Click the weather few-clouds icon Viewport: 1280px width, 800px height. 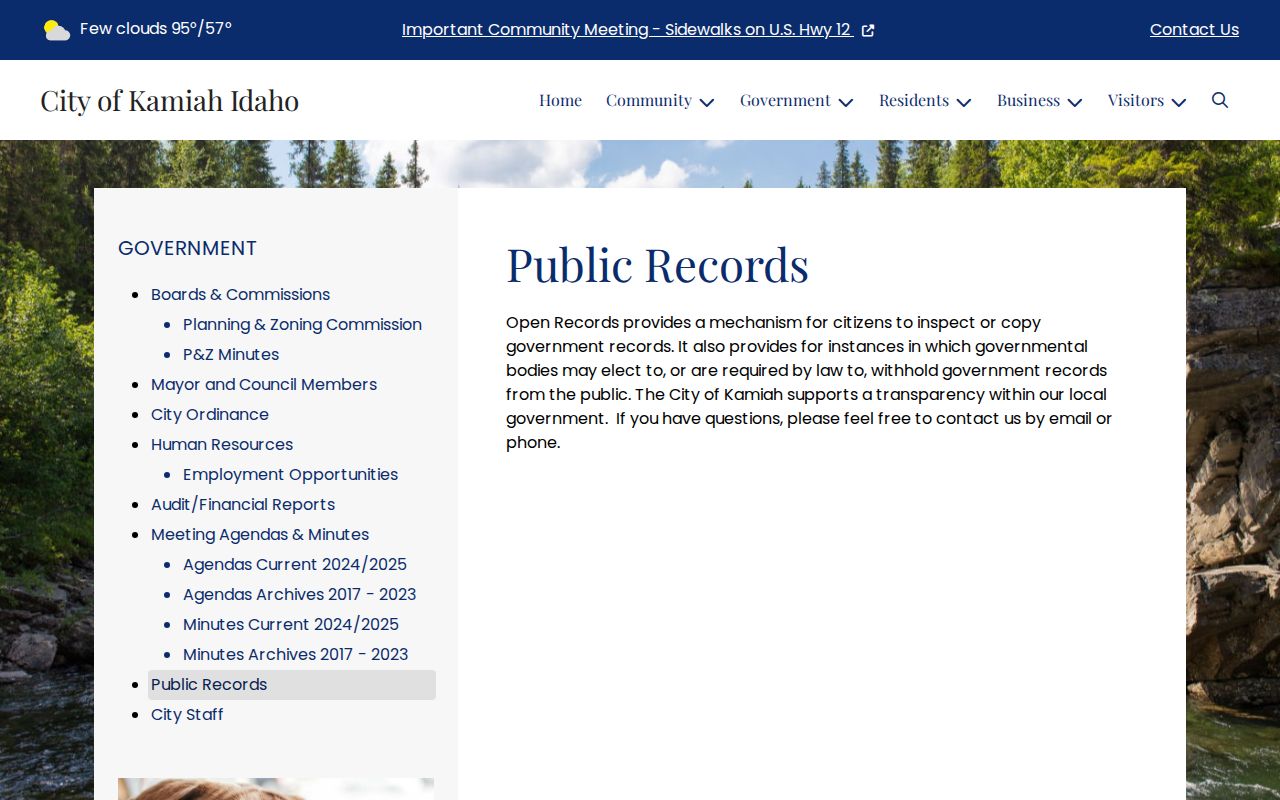coord(57,30)
